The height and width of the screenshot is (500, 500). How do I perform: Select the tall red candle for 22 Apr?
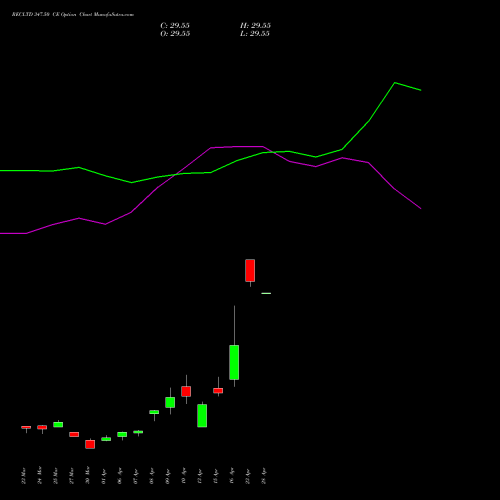[250, 271]
